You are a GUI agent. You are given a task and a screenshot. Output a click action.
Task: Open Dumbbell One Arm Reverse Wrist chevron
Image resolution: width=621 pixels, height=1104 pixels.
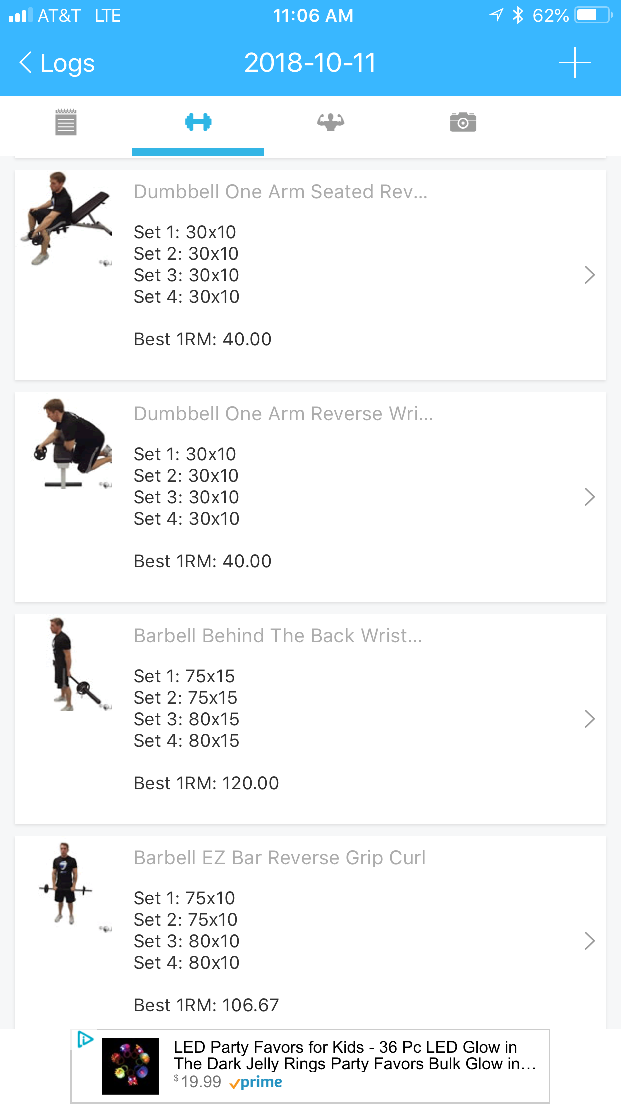(589, 497)
